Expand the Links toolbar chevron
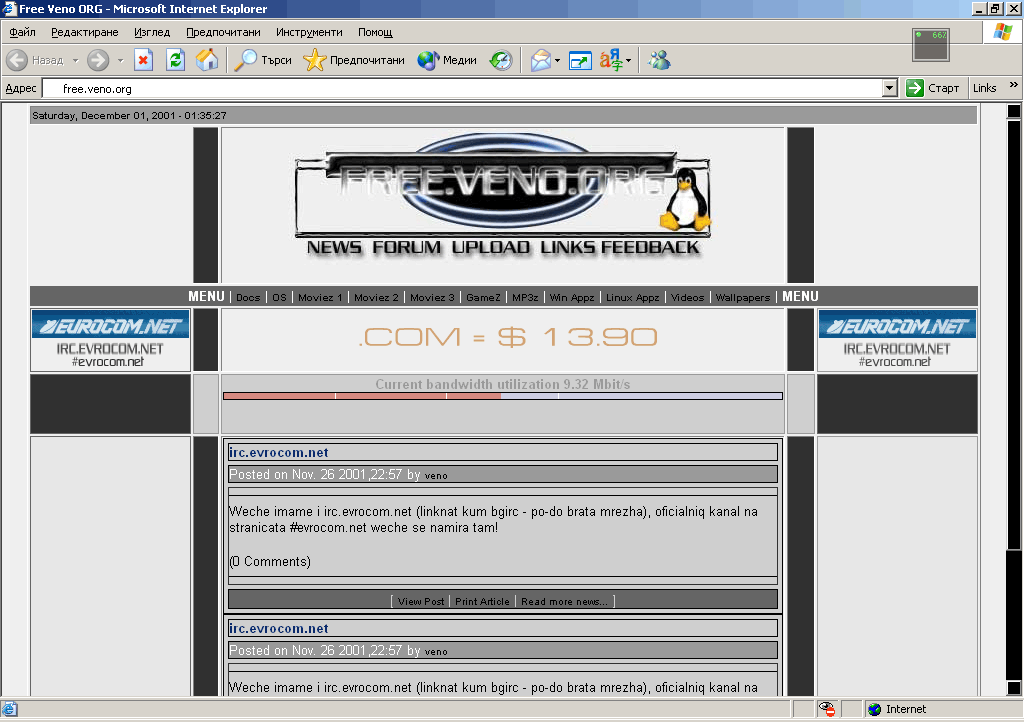Screen dimensions: 1024x722 click(1013, 85)
